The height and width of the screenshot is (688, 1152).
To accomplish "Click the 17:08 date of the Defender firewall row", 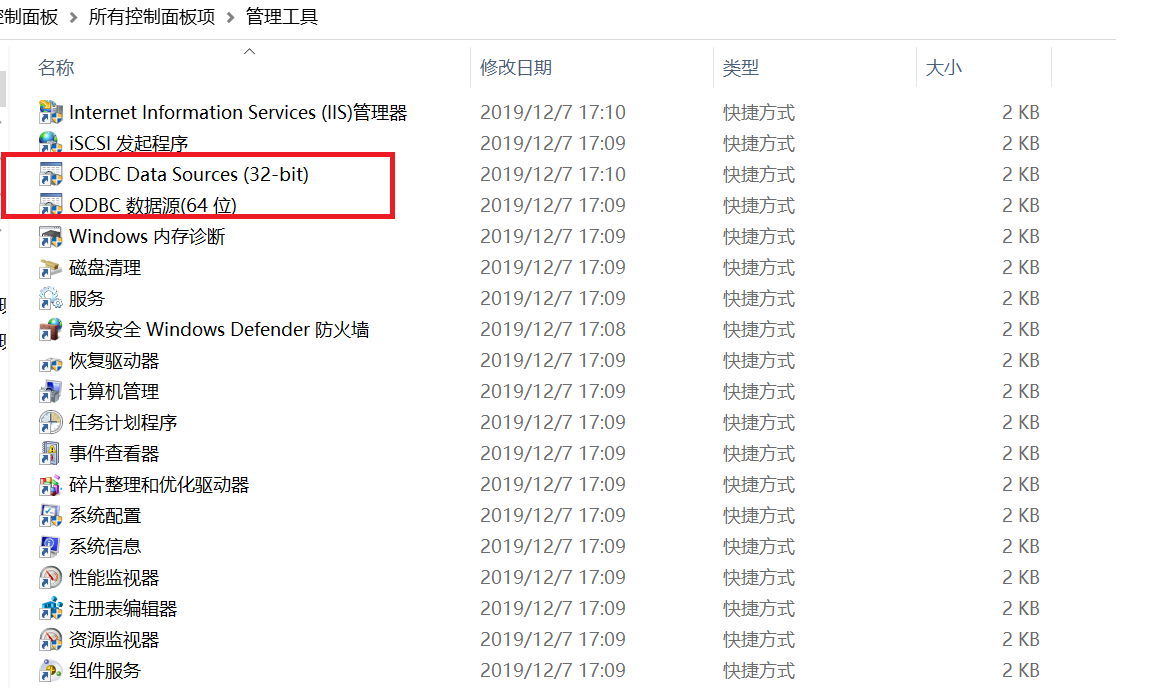I will (x=552, y=329).
